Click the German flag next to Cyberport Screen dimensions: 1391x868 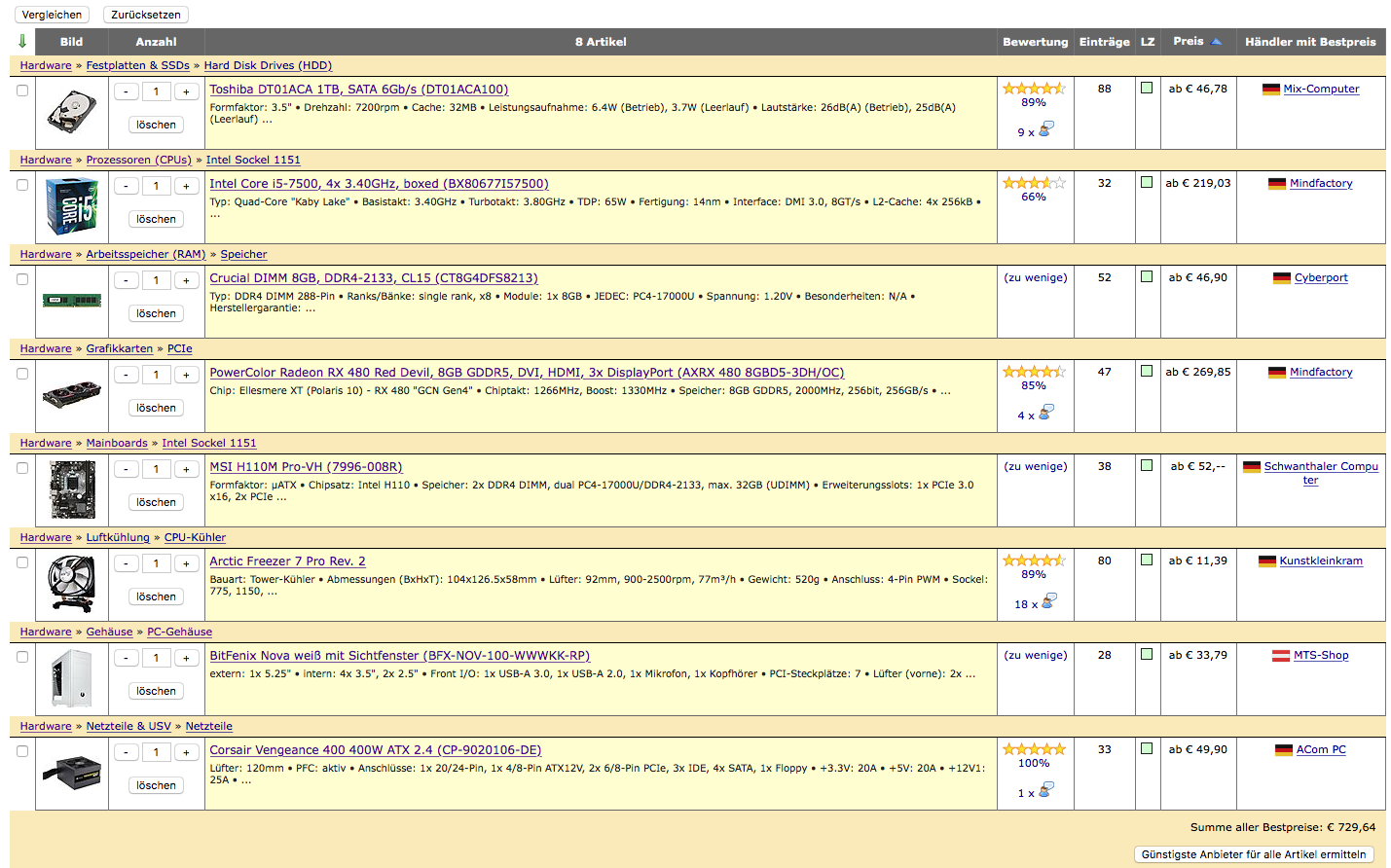click(x=1282, y=278)
